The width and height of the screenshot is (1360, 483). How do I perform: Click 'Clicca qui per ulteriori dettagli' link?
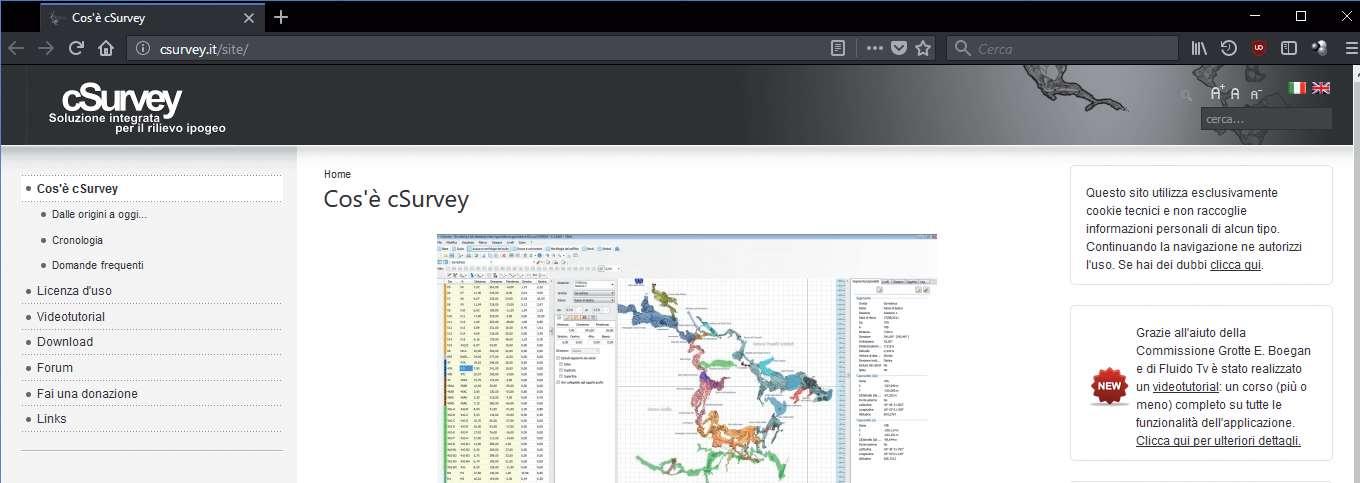pos(1218,441)
